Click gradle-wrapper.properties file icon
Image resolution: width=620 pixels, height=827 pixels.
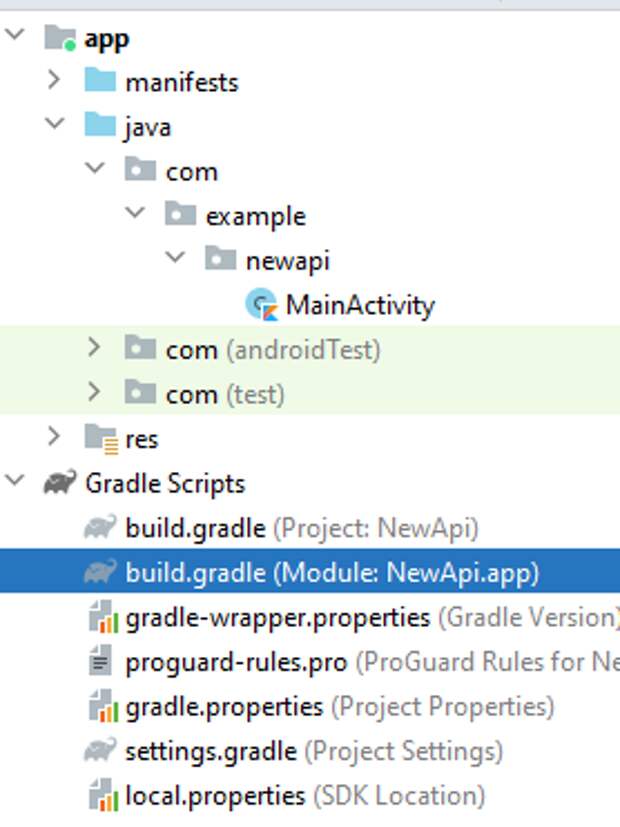pos(101,618)
